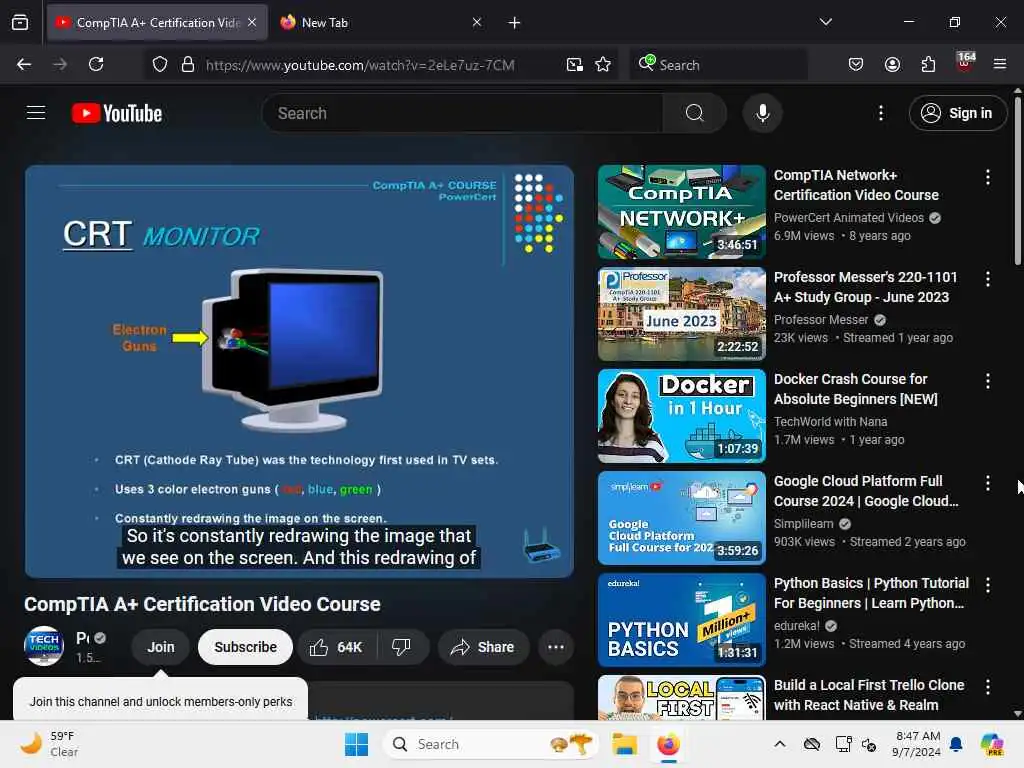The width and height of the screenshot is (1024, 768).
Task: Open Google Cloud Platform course thumbnail
Action: click(682, 518)
